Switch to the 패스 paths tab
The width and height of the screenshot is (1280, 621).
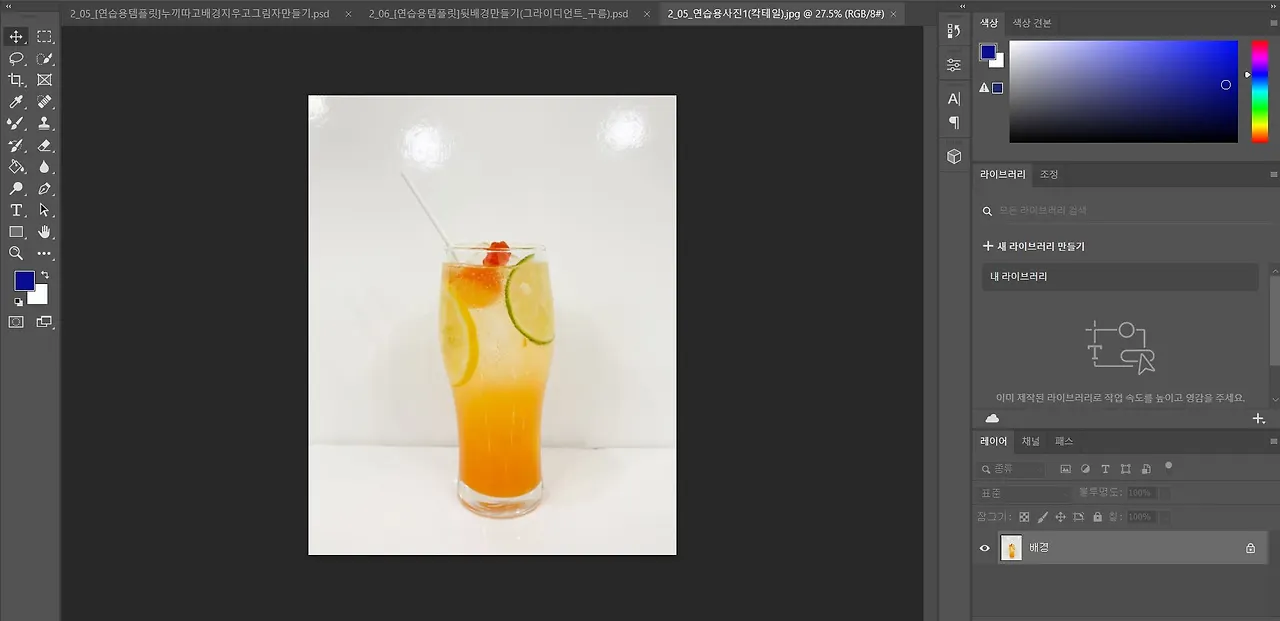coord(1064,441)
